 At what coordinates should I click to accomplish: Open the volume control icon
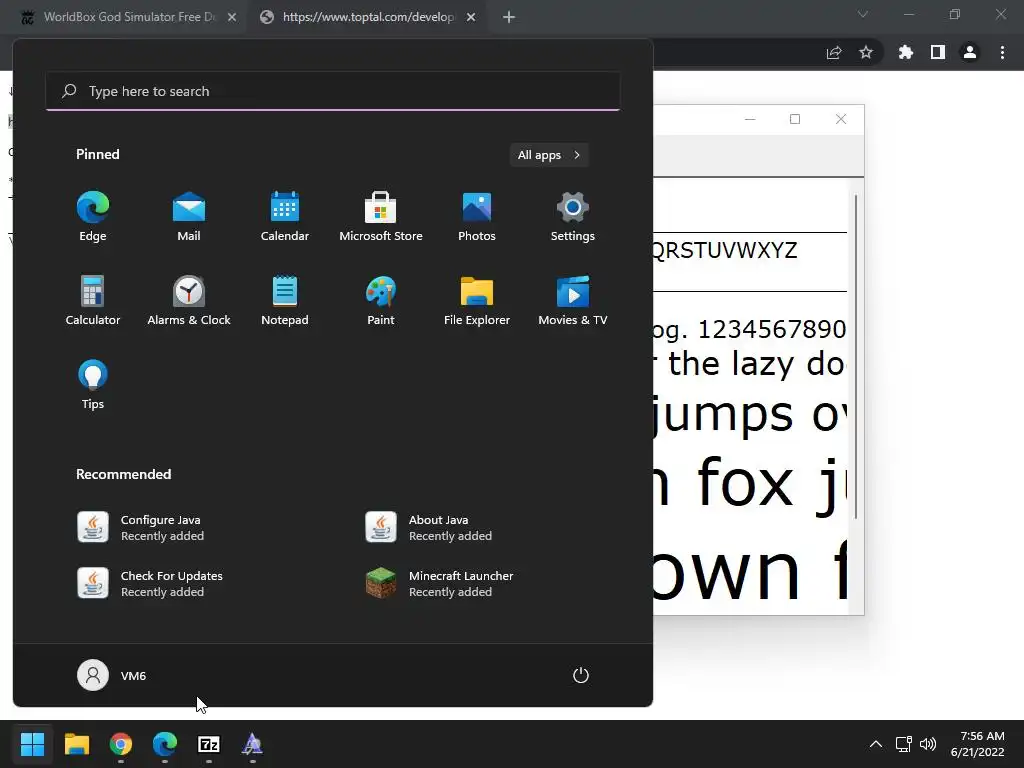click(x=927, y=744)
